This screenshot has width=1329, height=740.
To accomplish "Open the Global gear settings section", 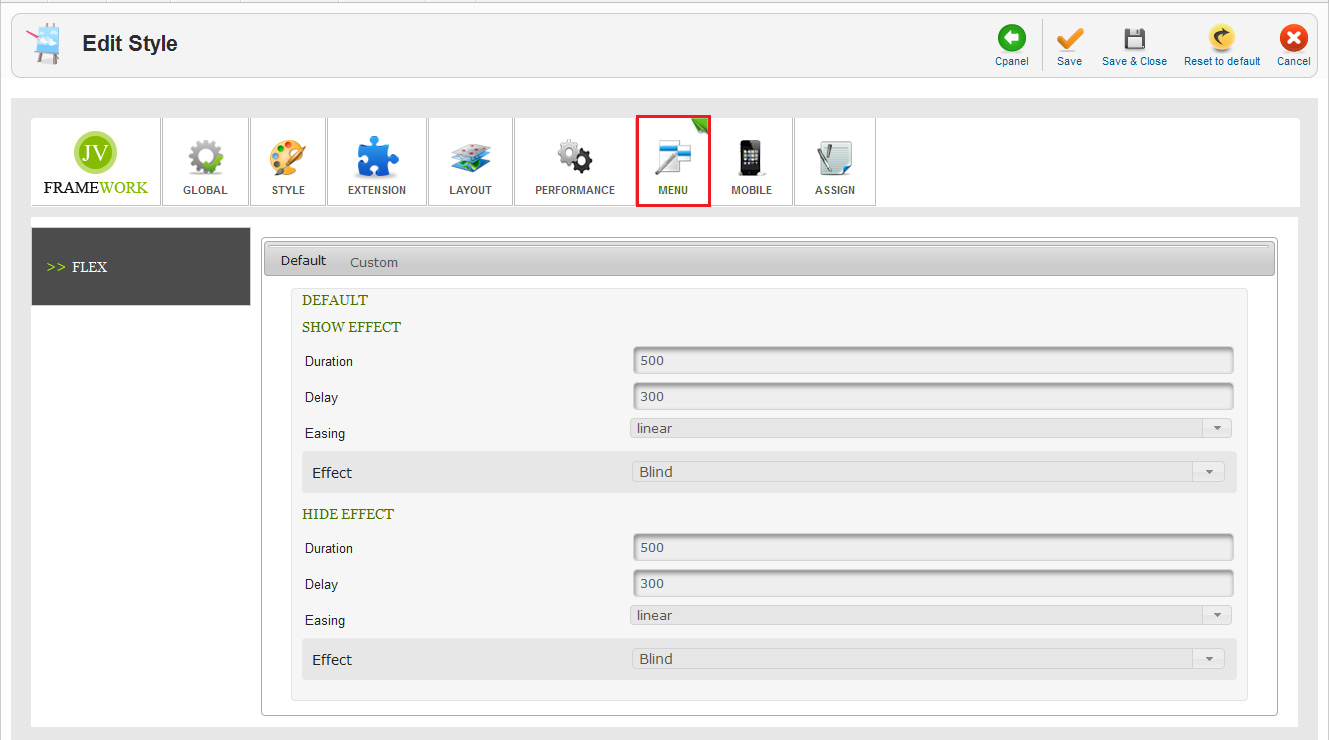I will (x=205, y=162).
